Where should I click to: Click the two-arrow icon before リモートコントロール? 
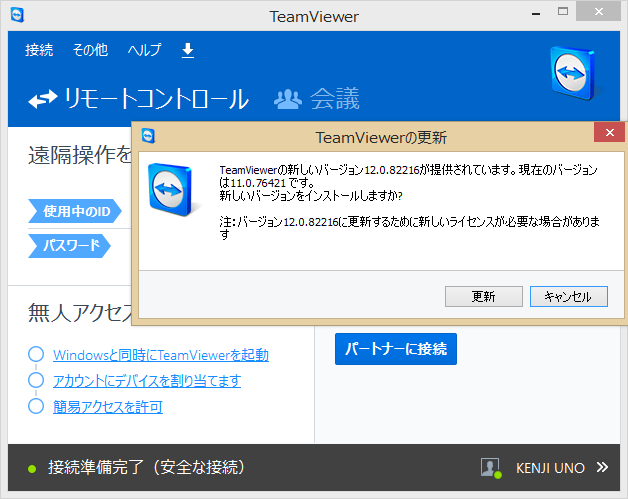click(43, 100)
